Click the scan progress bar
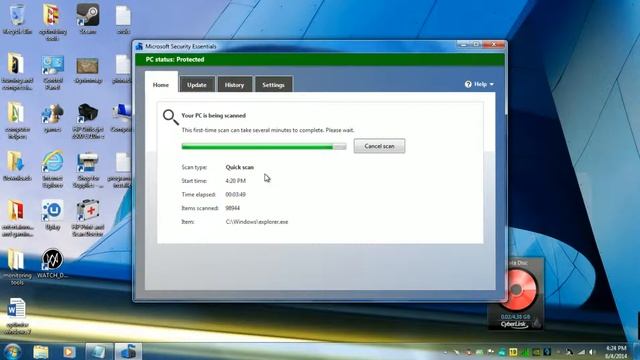The height and width of the screenshot is (360, 640). coord(264,147)
